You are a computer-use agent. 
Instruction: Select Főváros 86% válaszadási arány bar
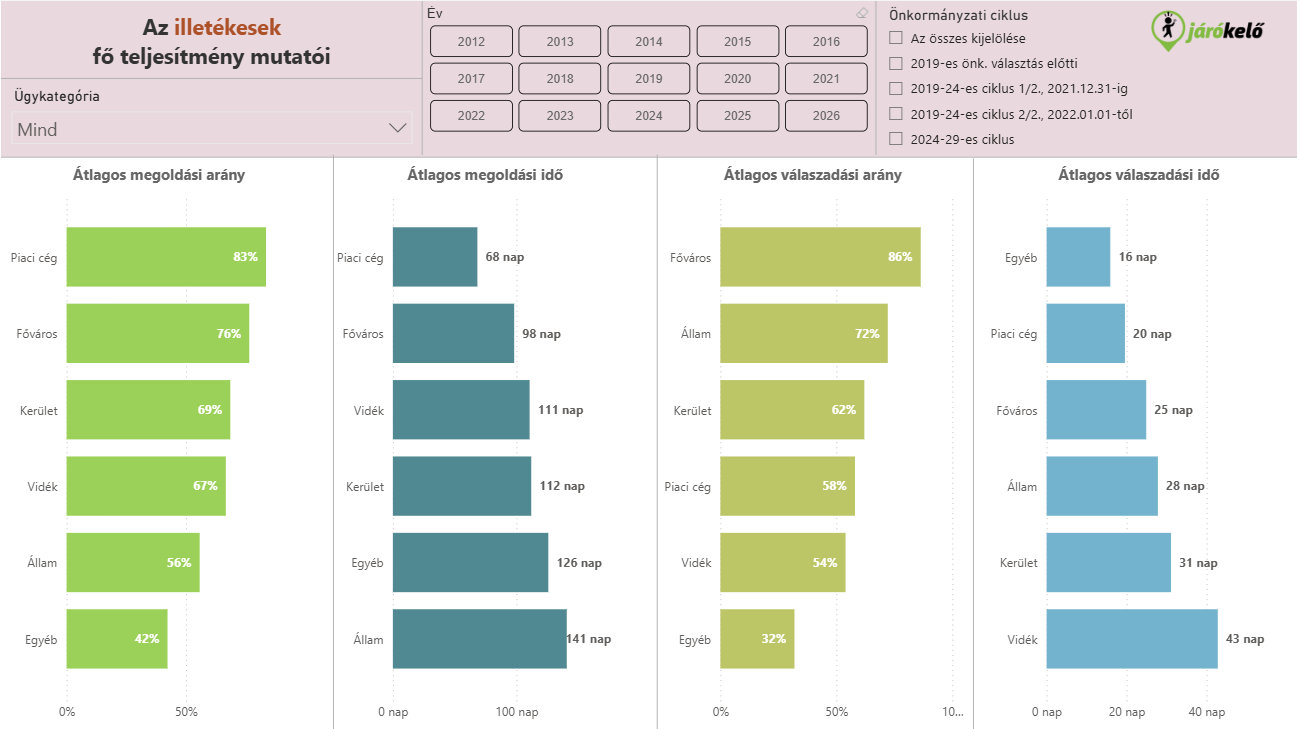pyautogui.click(x=820, y=257)
